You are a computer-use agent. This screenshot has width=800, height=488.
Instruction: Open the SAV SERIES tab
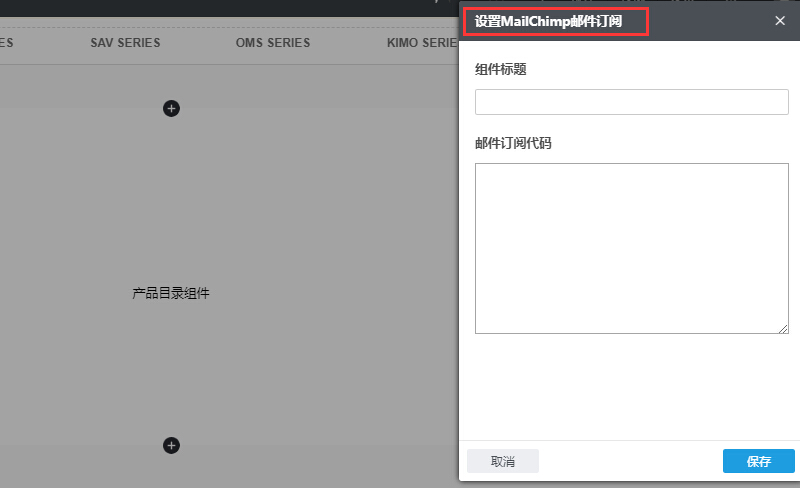click(125, 43)
